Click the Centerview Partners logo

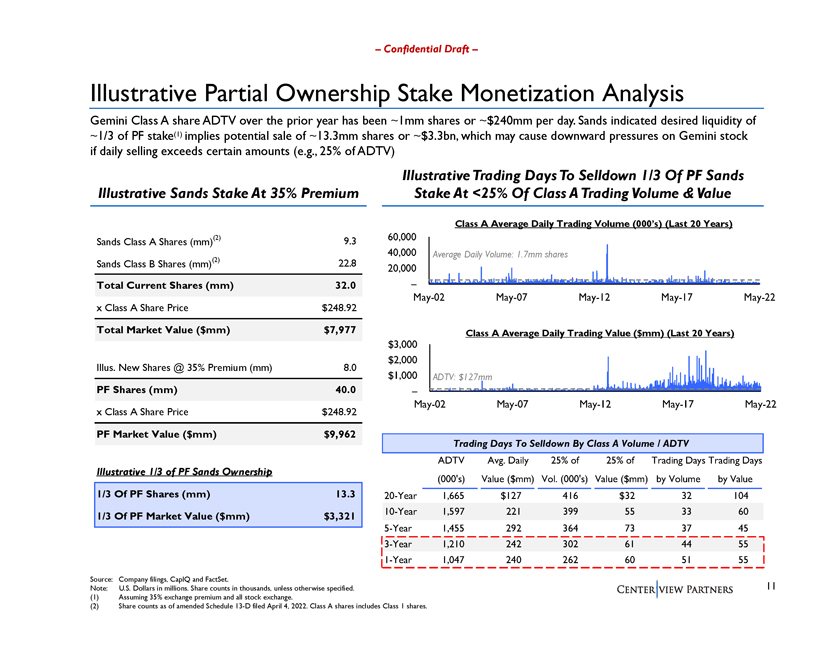coord(674,590)
